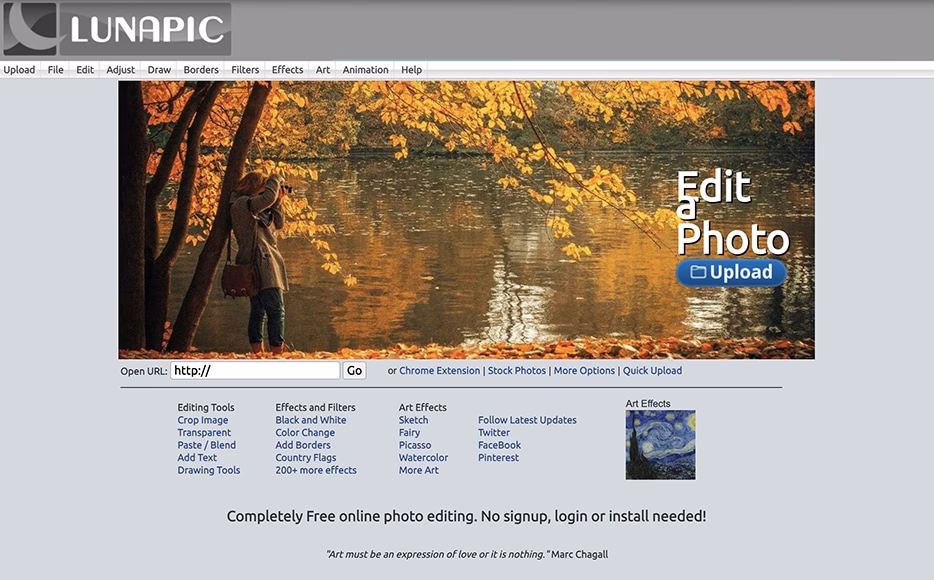Screen dimensions: 934x580
Task: Open the Crop Image tool link
Action: pos(203,420)
